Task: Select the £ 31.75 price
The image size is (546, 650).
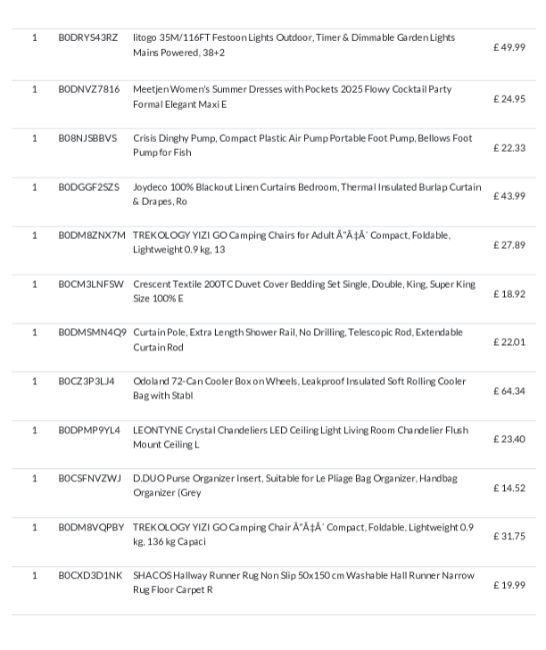Action: pos(509,536)
